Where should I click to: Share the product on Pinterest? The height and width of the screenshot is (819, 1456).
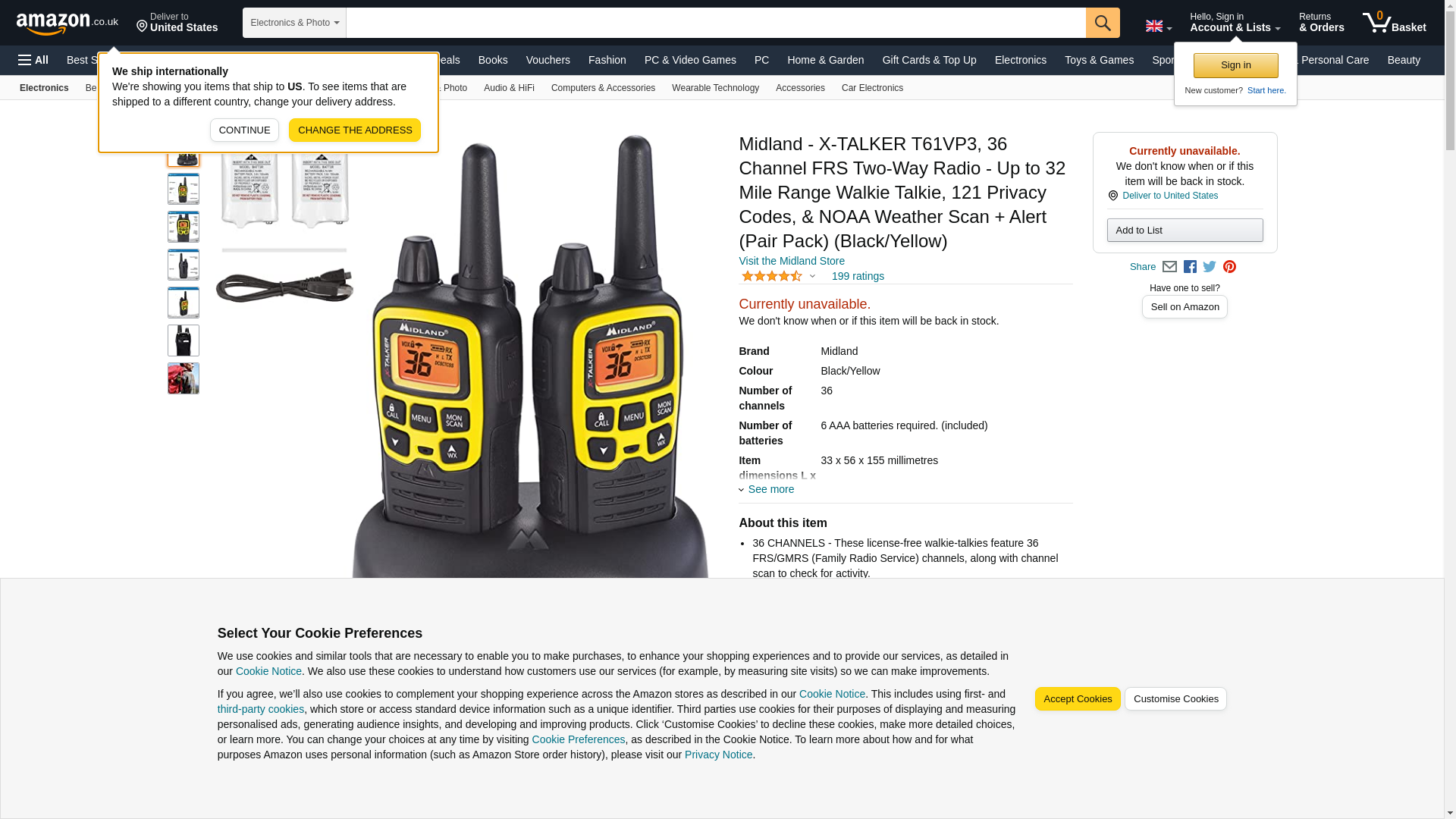pos(1228,267)
